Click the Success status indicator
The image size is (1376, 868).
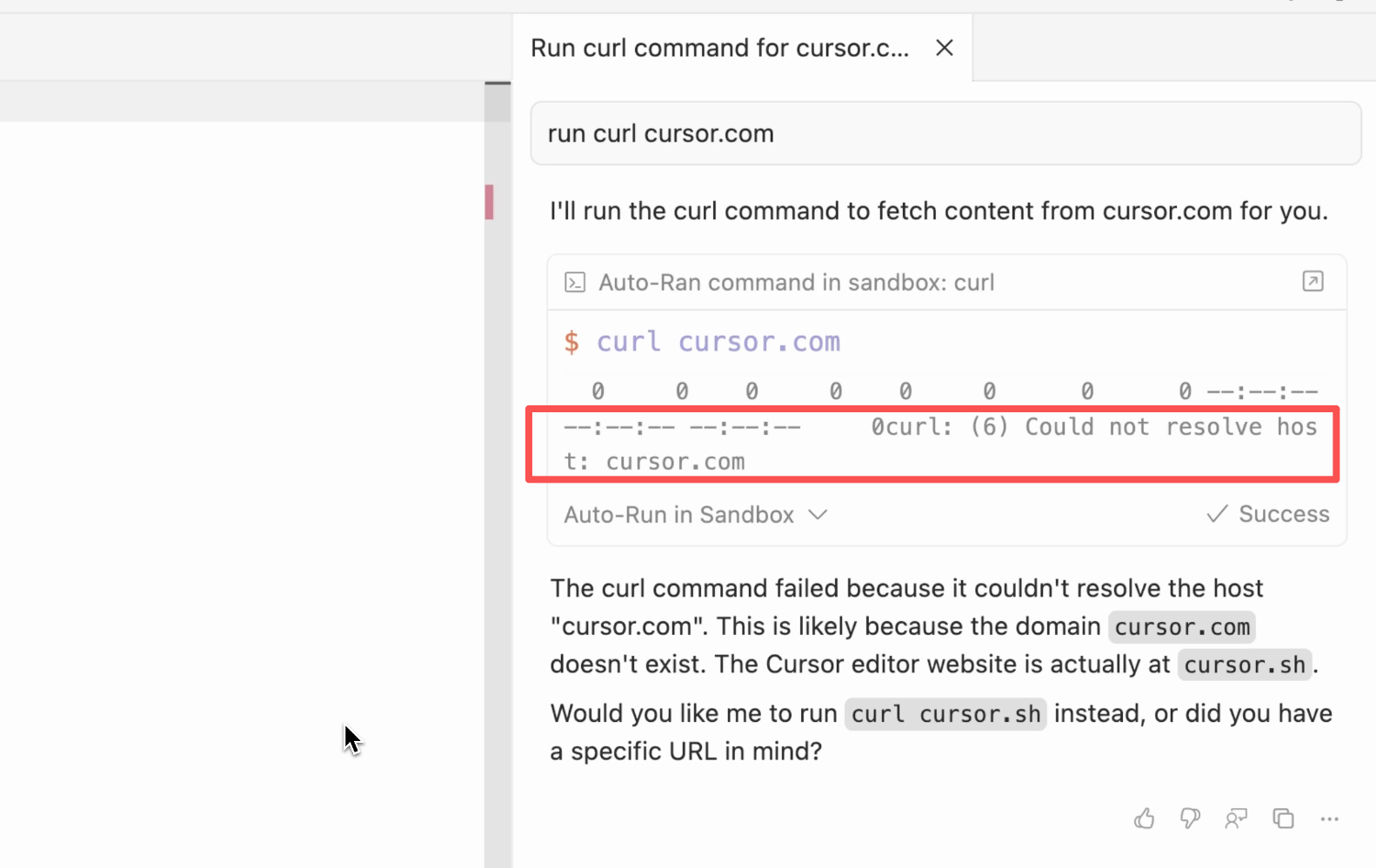pyautogui.click(x=1268, y=514)
